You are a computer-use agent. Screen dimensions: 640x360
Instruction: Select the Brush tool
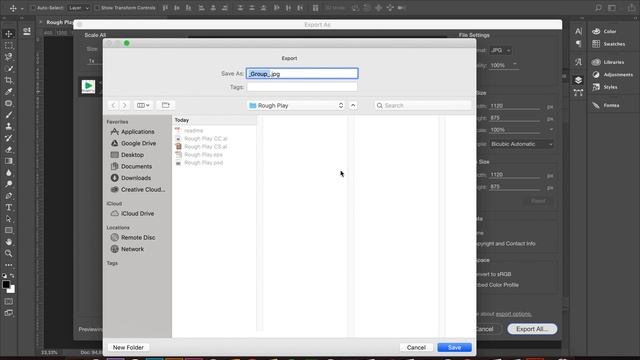tap(9, 115)
